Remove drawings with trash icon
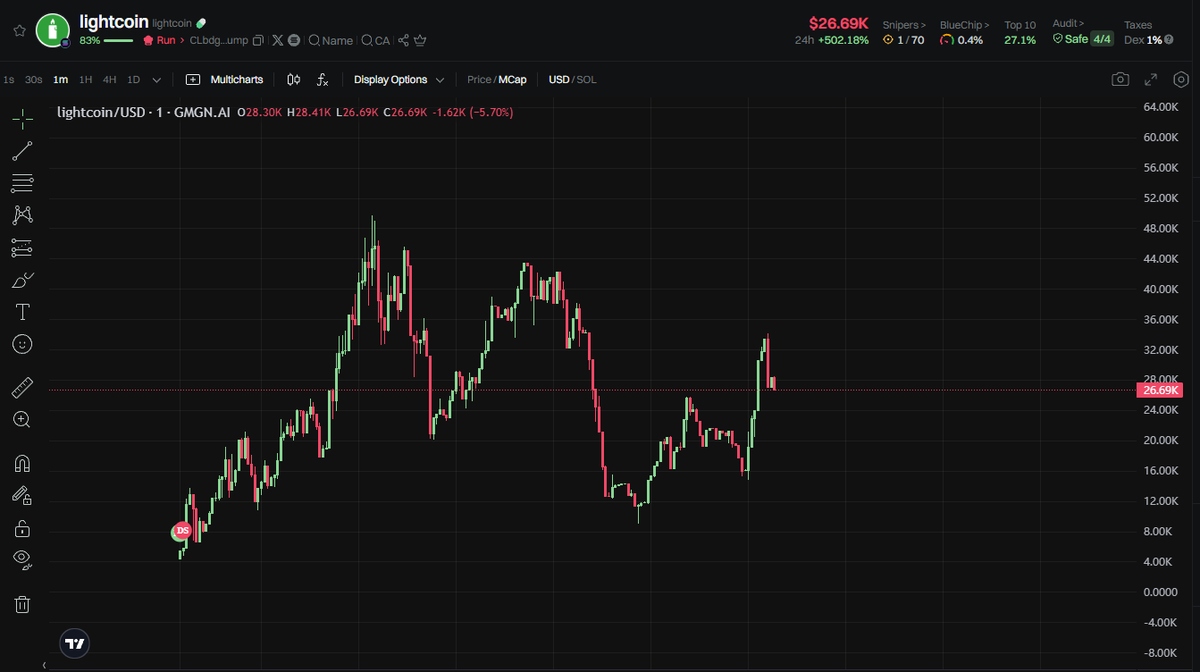Screen dimensions: 1200x672 point(22,603)
